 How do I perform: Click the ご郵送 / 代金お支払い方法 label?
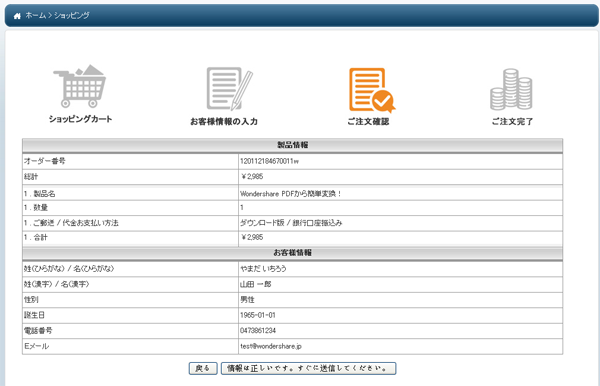71,223
